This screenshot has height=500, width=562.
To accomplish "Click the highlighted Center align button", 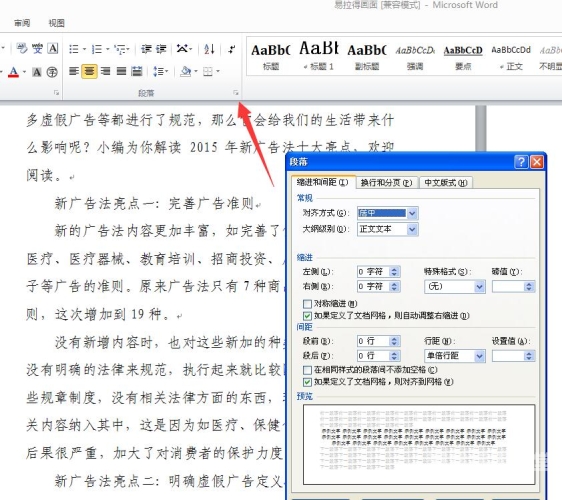I will pos(89,71).
